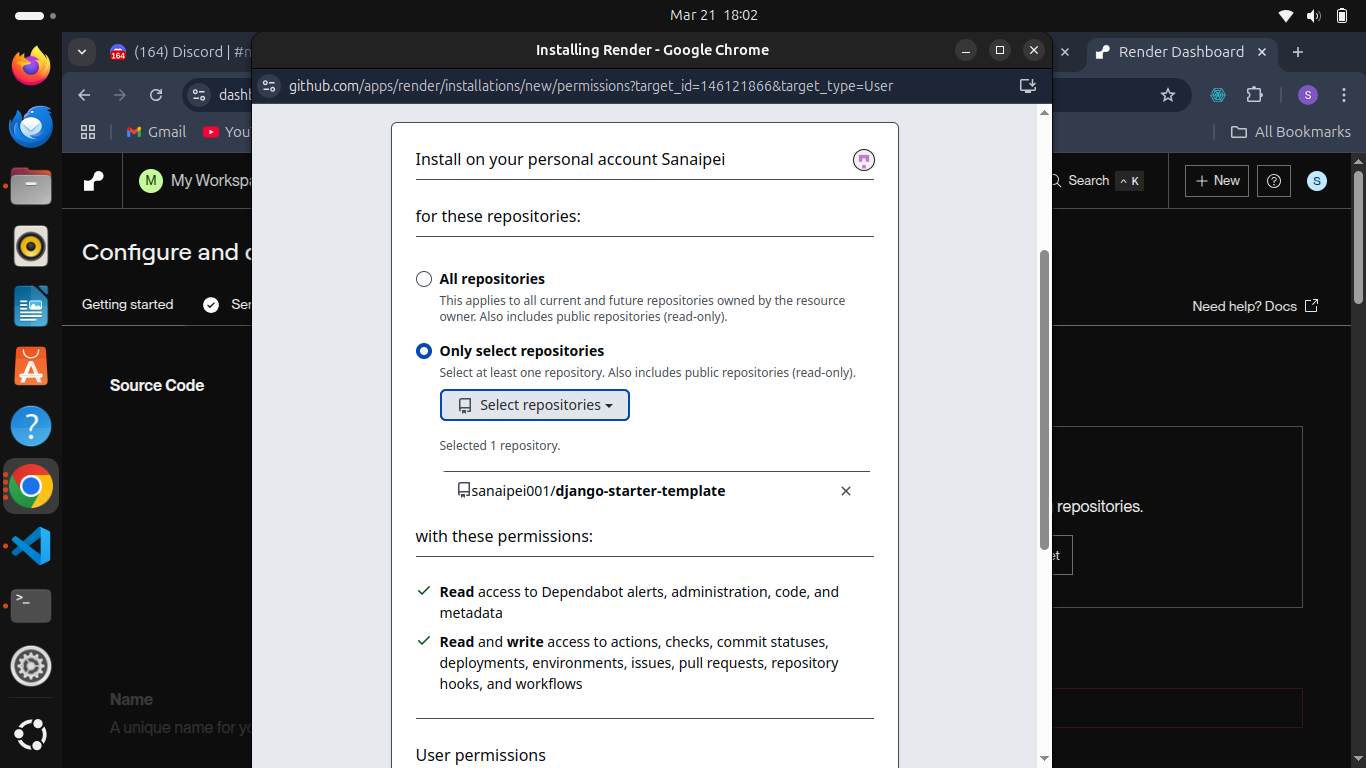Viewport: 1366px width, 768px height.
Task: Click the popup address bar URL
Action: tap(591, 86)
